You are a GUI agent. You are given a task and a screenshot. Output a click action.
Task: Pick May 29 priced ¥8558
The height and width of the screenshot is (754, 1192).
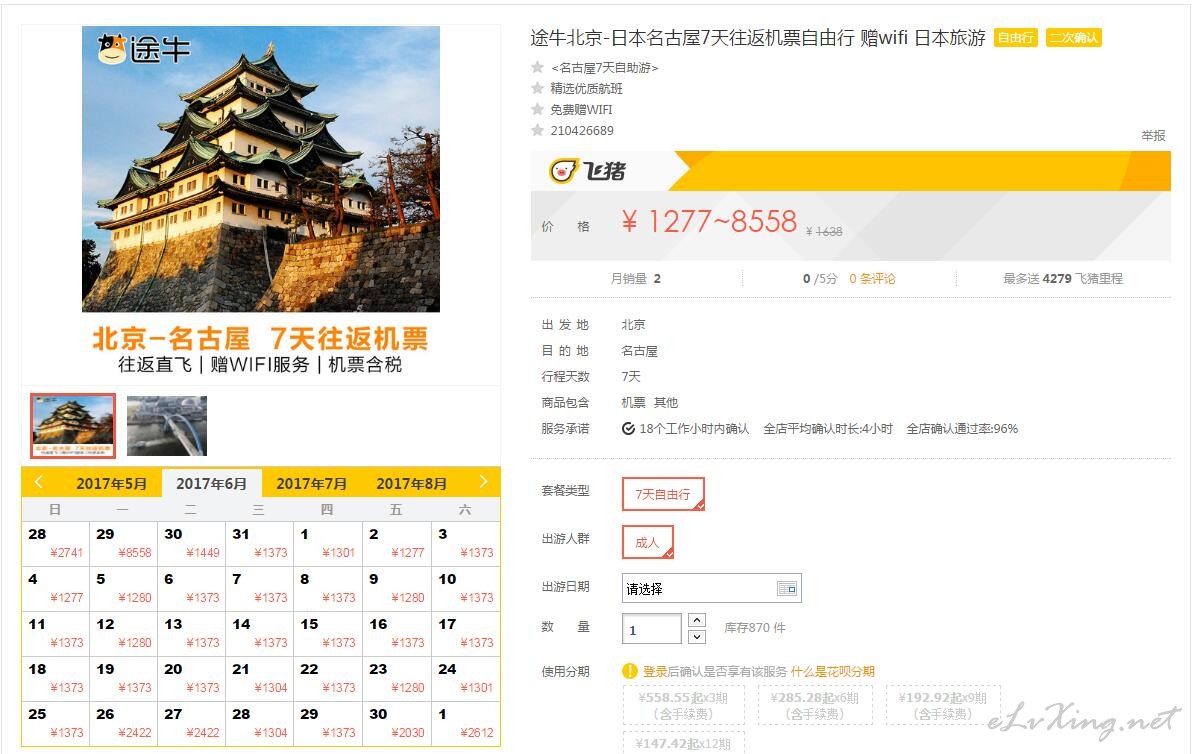(x=123, y=543)
